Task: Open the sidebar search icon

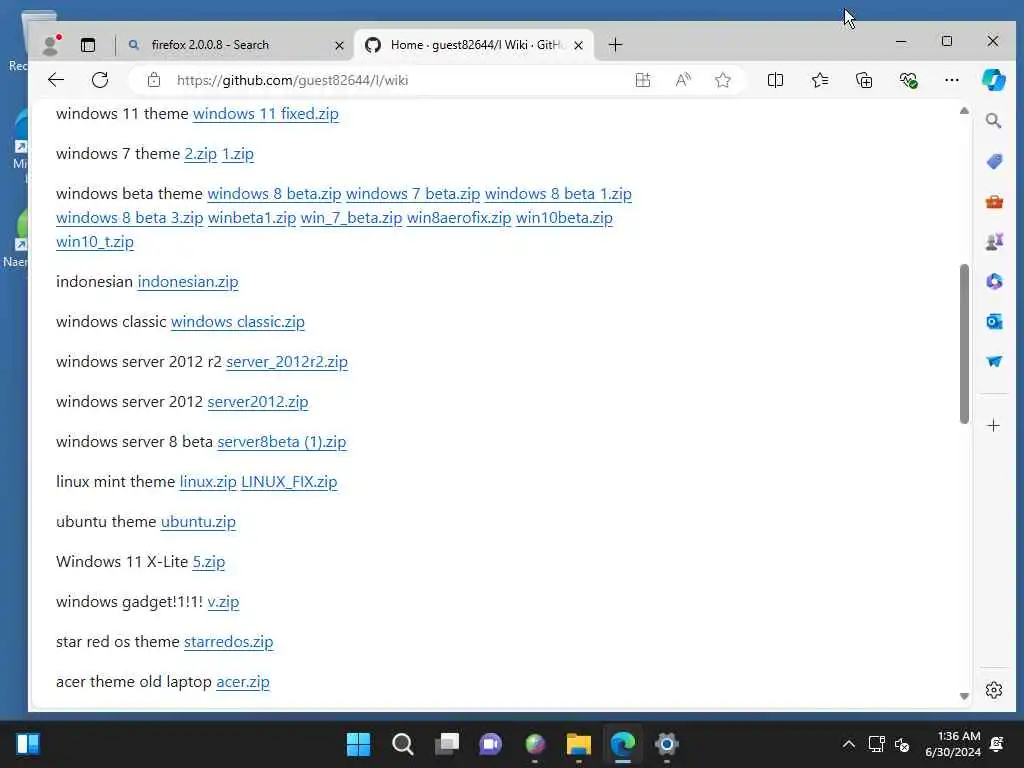Action: coord(993,121)
